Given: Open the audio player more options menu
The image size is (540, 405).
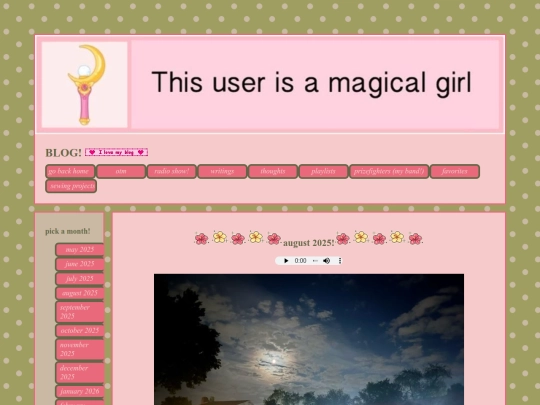Looking at the screenshot, I should pos(340,261).
